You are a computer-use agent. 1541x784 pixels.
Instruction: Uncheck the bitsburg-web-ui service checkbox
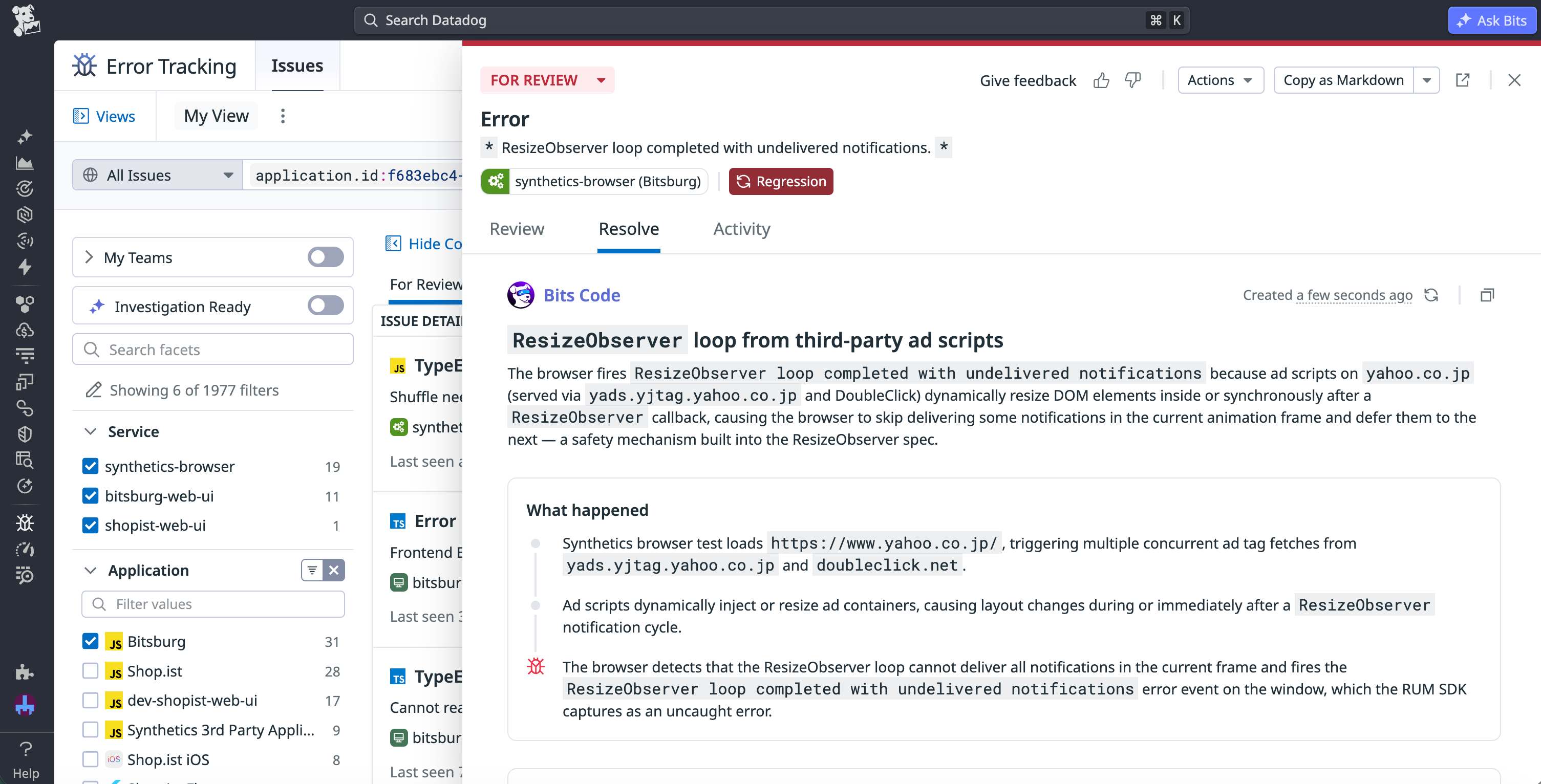point(90,496)
